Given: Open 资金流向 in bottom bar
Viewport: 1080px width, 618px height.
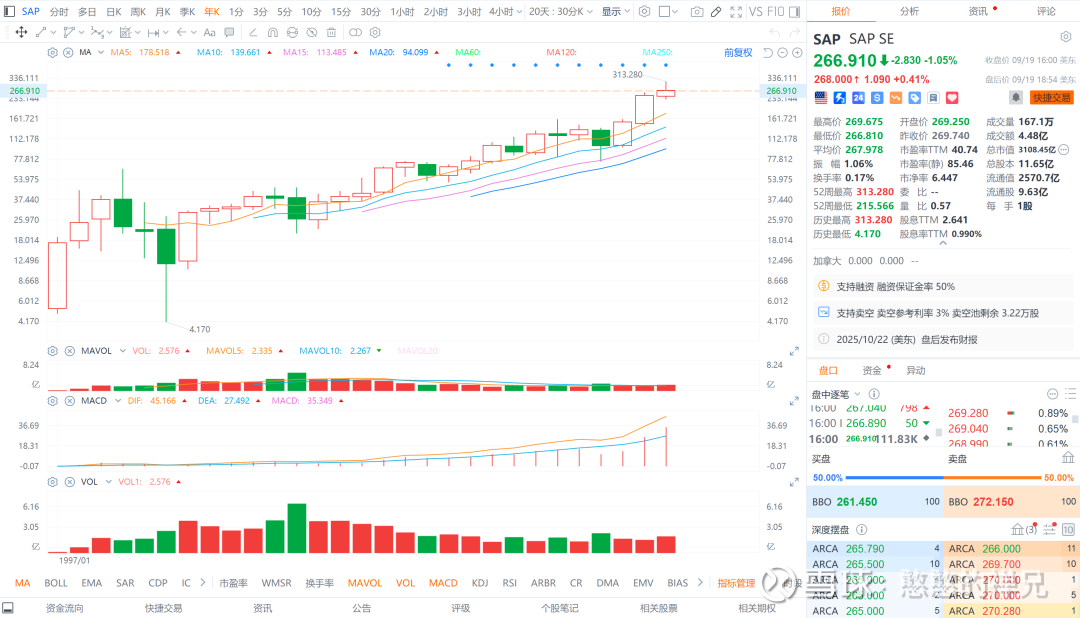Looking at the screenshot, I should coord(65,608).
